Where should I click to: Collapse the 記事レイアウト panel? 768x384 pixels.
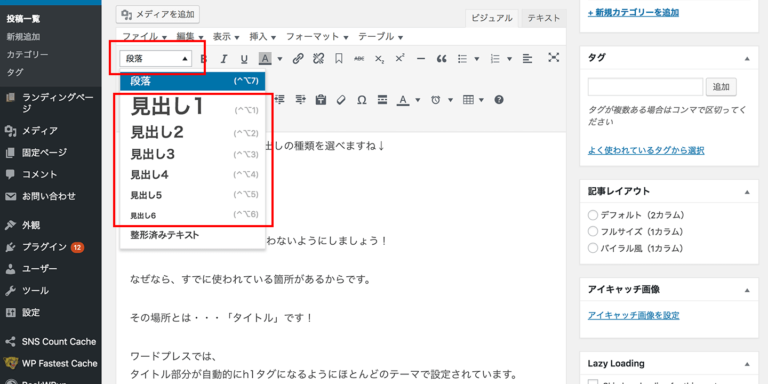[747, 192]
